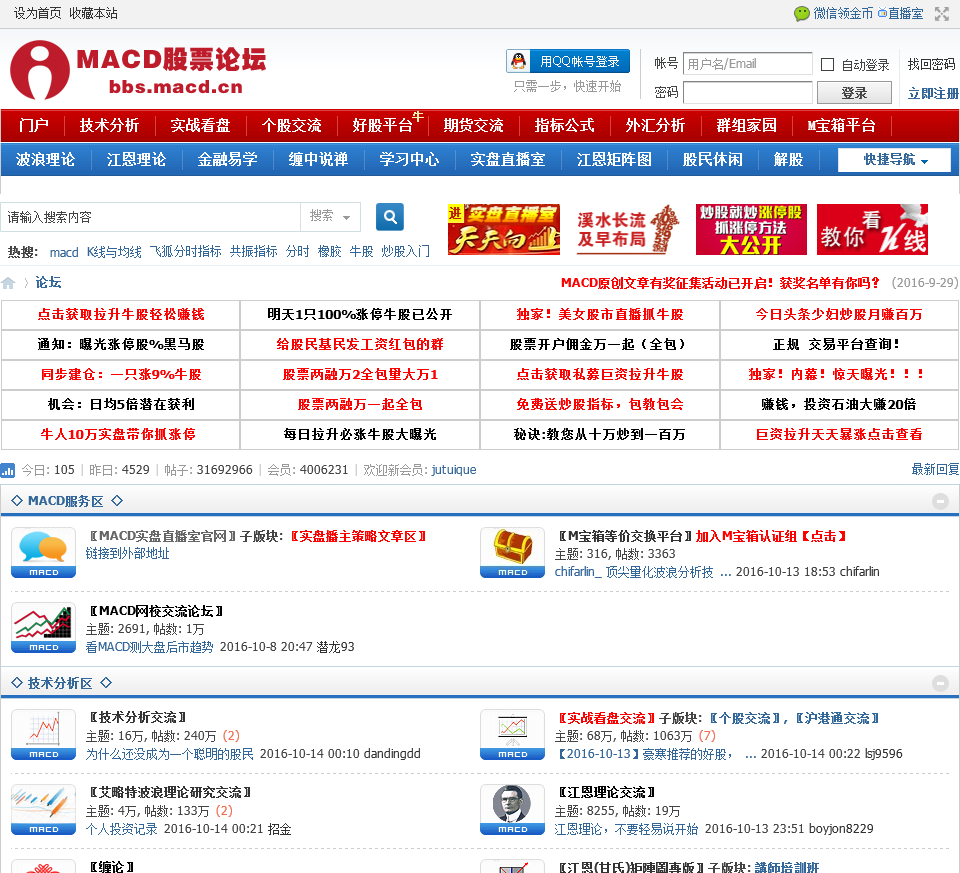Click the MACD股票论坛 site logo

pyautogui.click(x=138, y=70)
